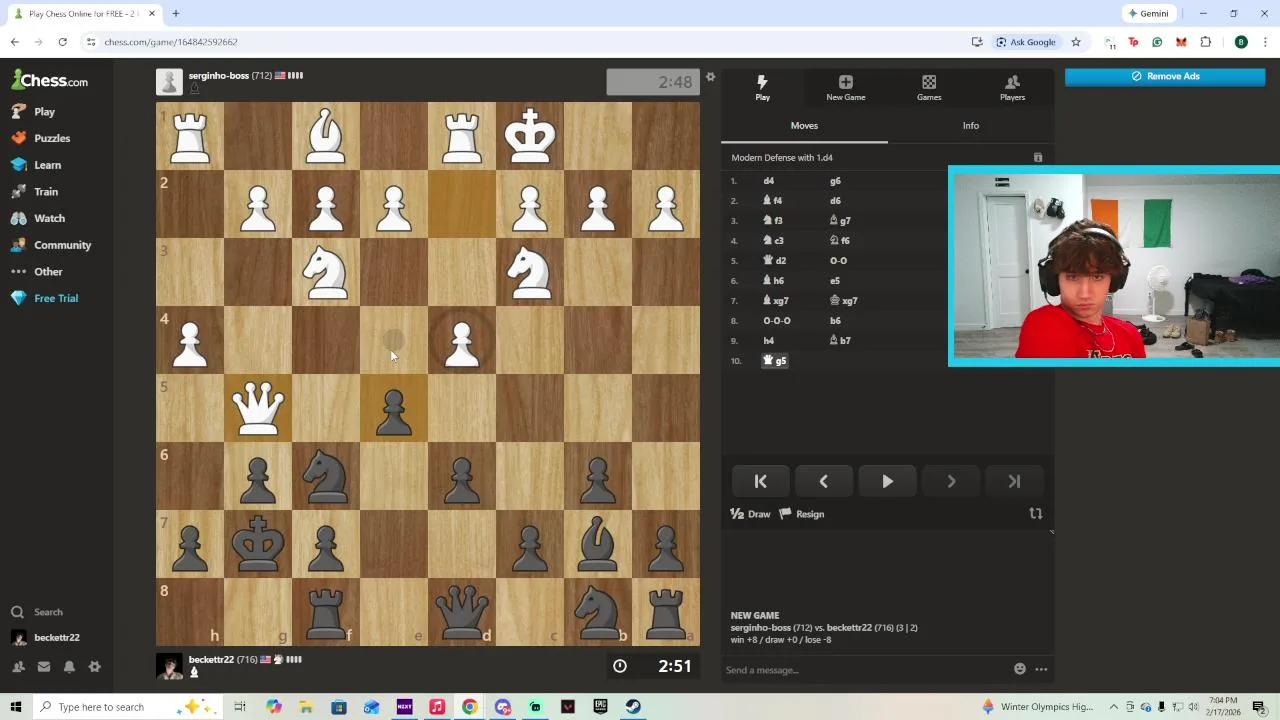Step back one move
Viewport: 1280px width, 720px height.
pyautogui.click(x=823, y=482)
